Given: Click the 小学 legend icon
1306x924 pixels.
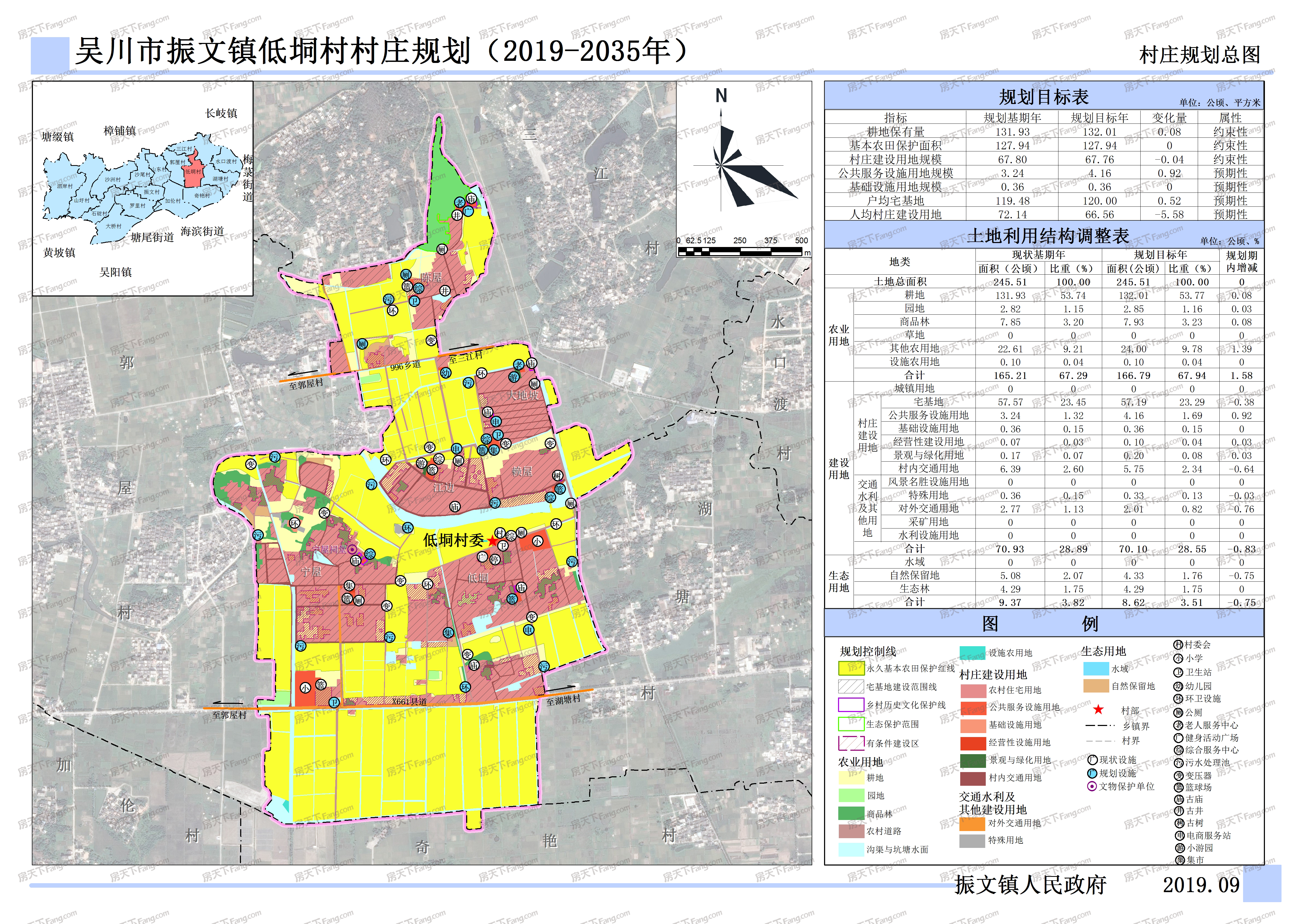Looking at the screenshot, I should pos(1178,658).
